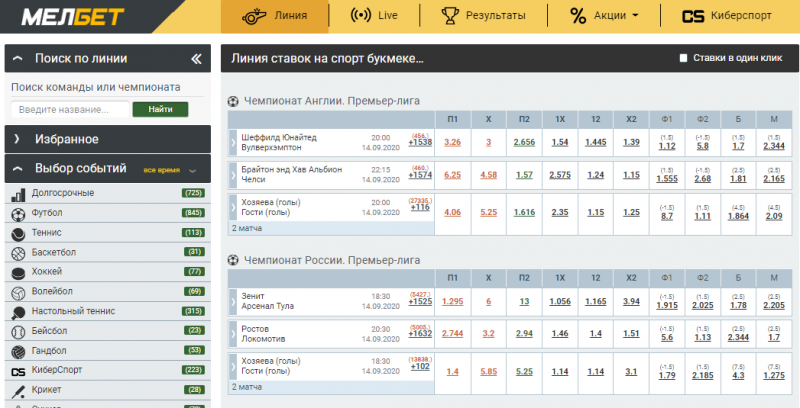The image size is (800, 408).
Task: Open Чемпионат России. Премьер-лига link
Action: (x=332, y=260)
